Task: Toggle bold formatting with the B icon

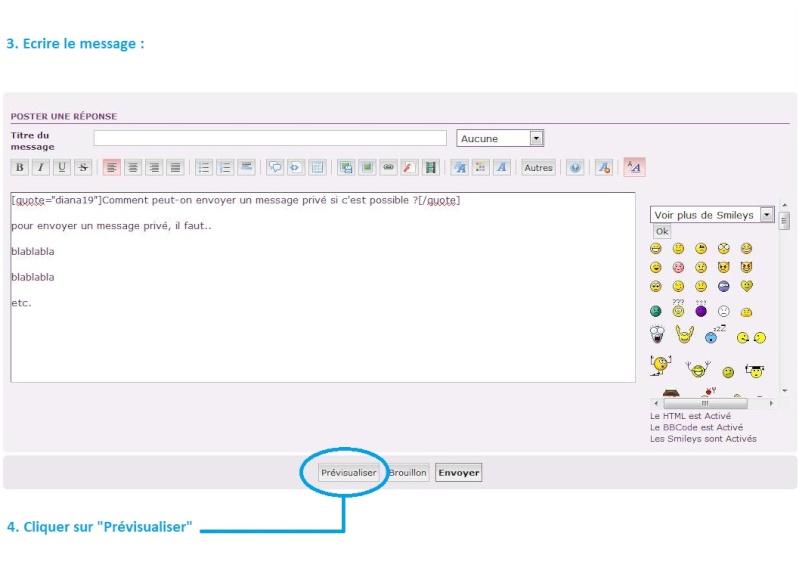Action: click(x=19, y=167)
